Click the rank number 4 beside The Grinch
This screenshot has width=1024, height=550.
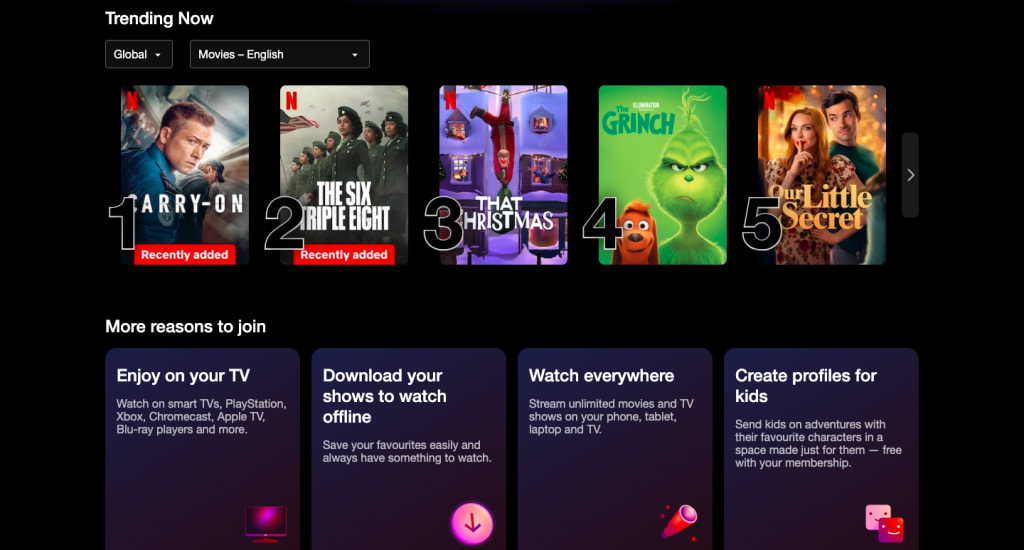602,223
